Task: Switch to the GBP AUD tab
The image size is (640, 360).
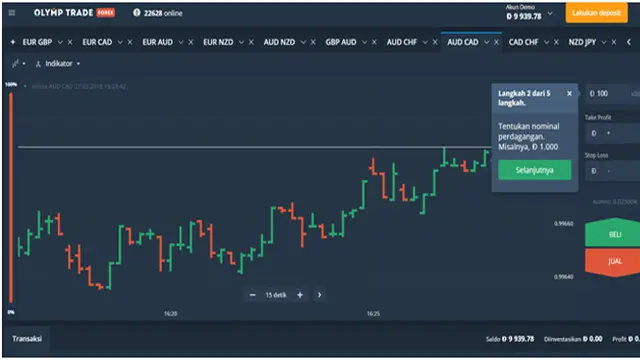Action: tap(341, 42)
